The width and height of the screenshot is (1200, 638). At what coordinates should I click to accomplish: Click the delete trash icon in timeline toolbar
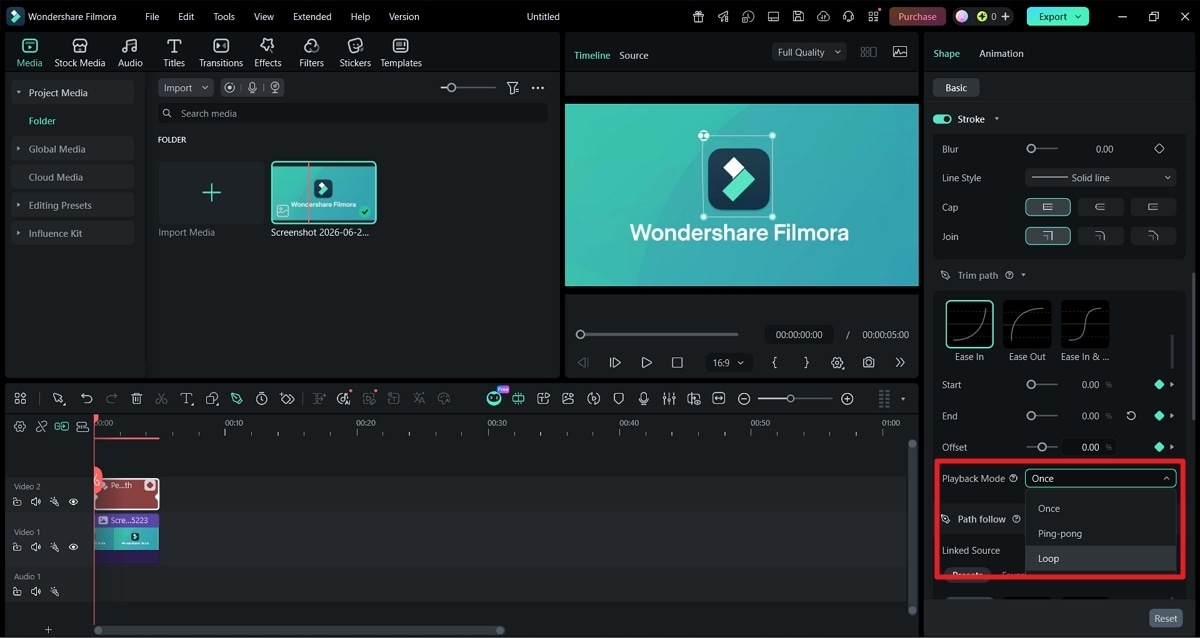click(137, 398)
